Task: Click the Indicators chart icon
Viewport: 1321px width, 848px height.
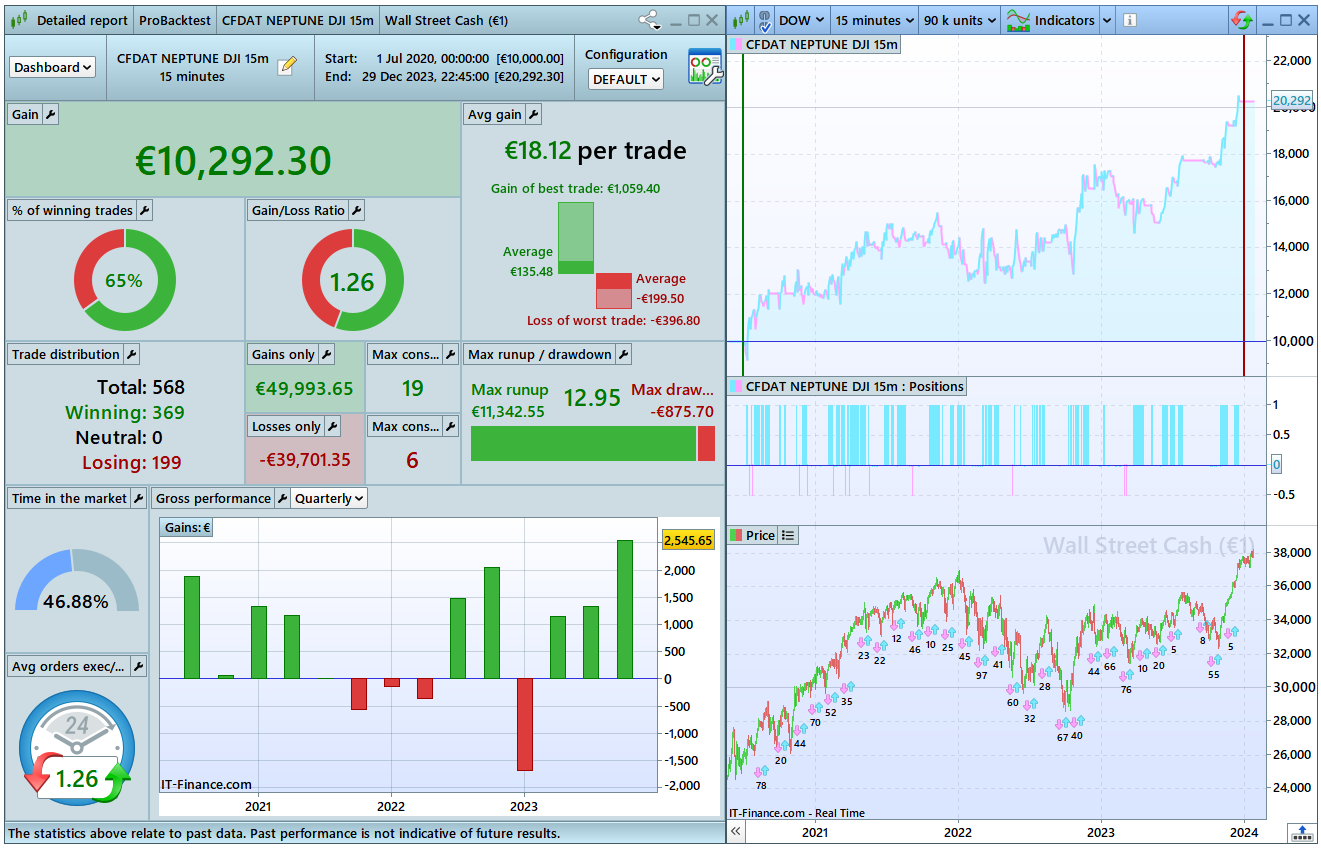Action: [1018, 20]
